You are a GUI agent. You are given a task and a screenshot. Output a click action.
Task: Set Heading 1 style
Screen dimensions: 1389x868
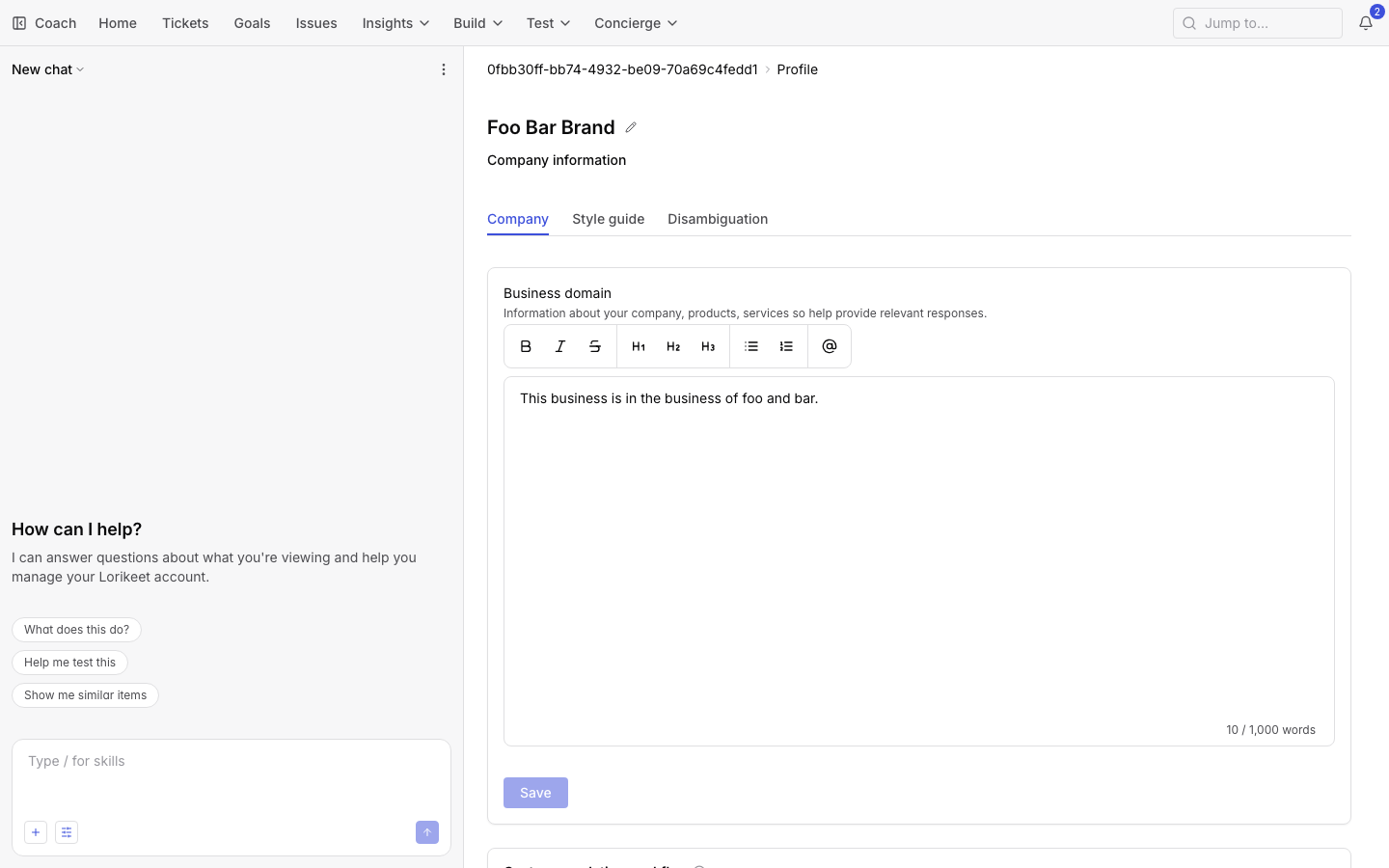tap(639, 346)
